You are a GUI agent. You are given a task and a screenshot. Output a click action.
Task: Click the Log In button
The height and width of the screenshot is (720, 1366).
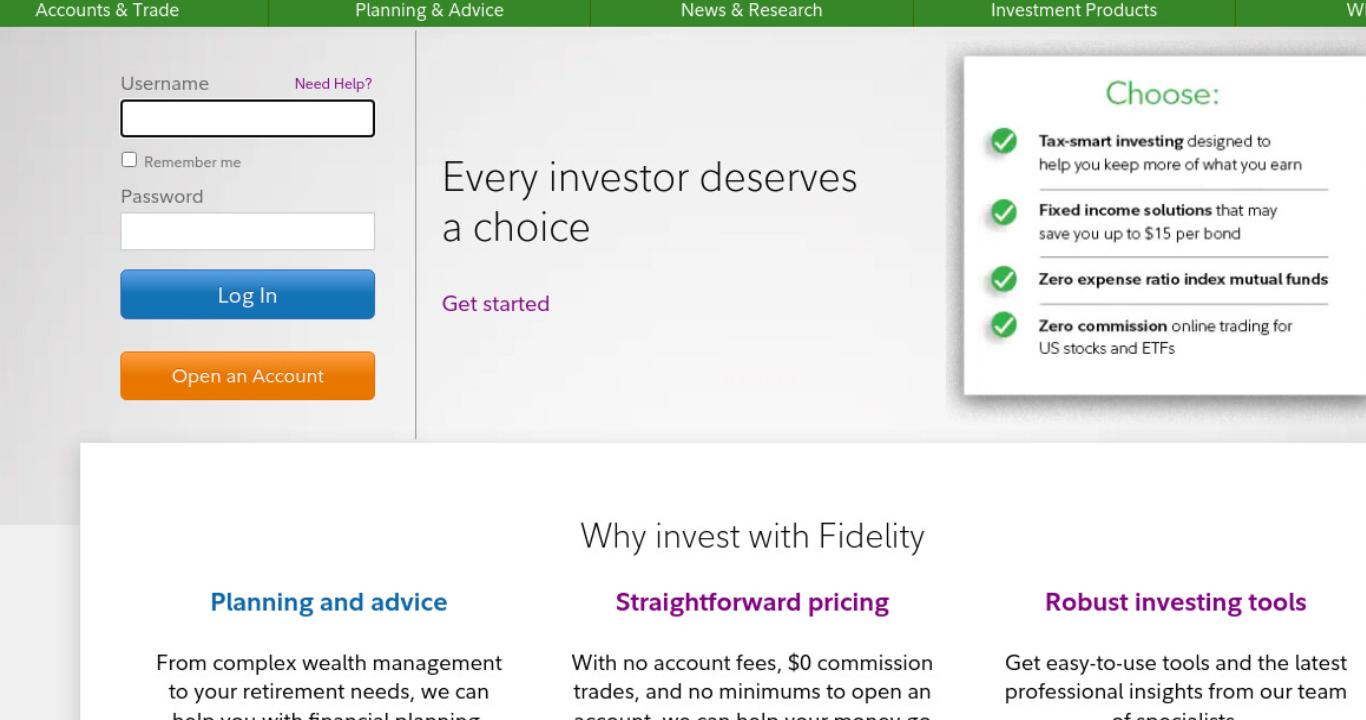(x=247, y=295)
